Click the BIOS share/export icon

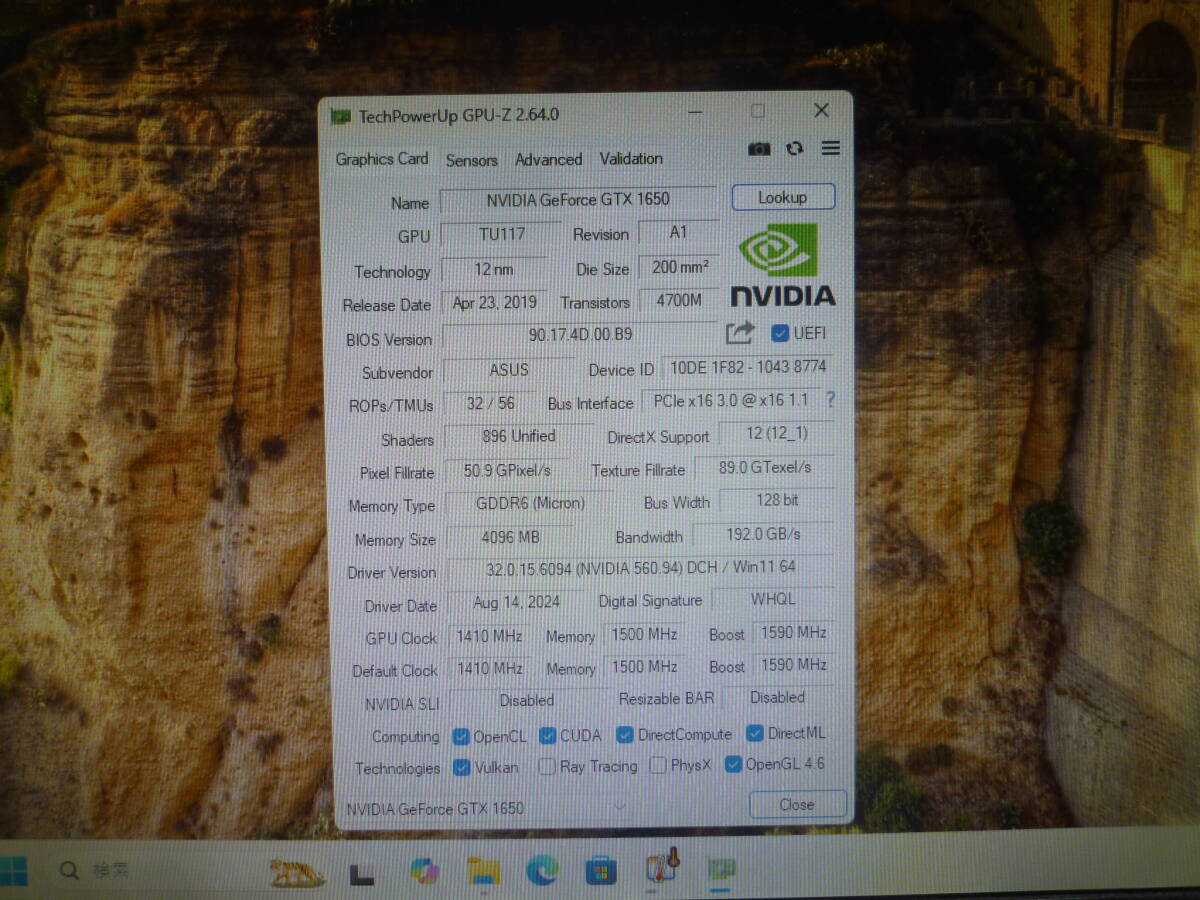[739, 332]
